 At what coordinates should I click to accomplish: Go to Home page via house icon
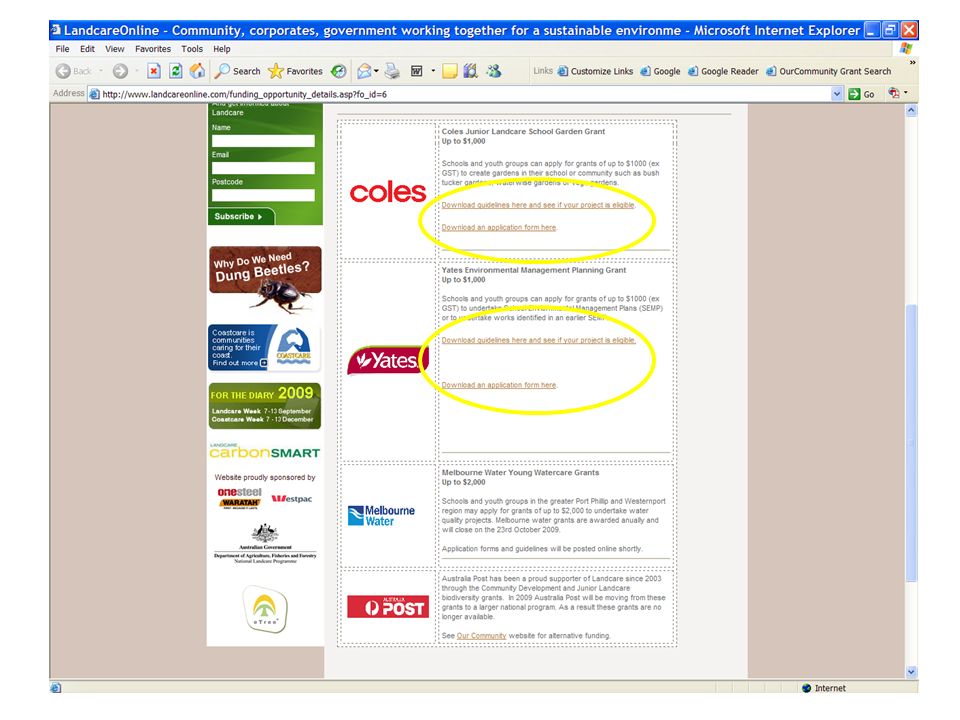[197, 71]
